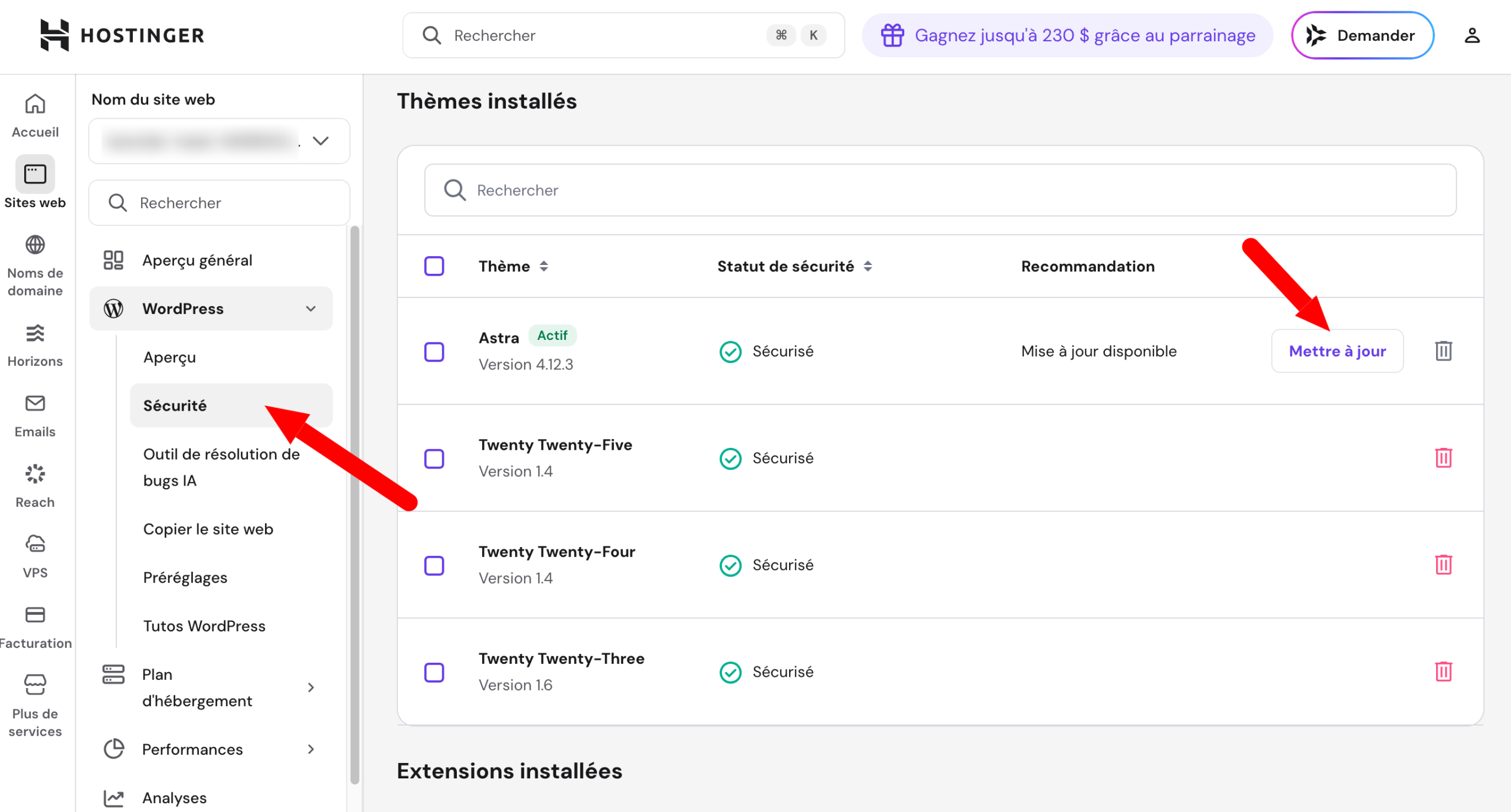
Task: Check the Astra theme checkbox
Action: pos(434,352)
